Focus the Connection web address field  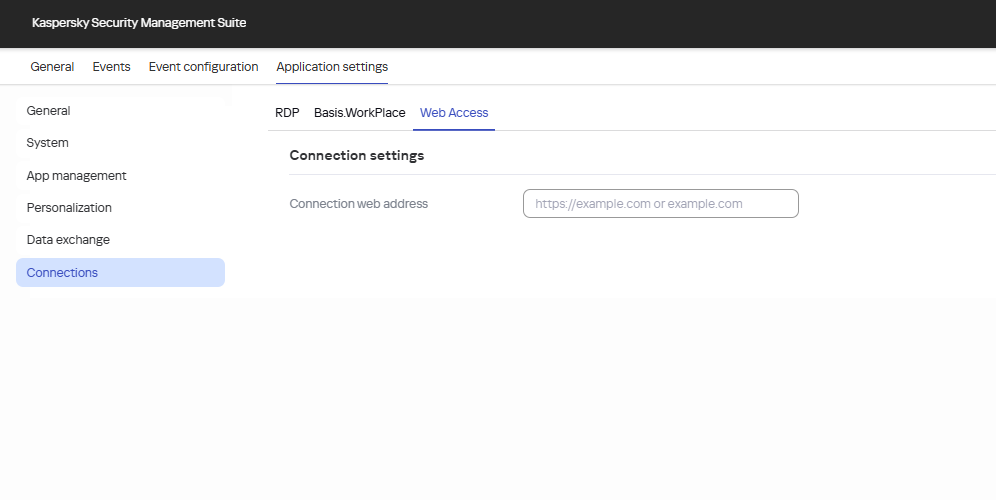click(x=661, y=203)
